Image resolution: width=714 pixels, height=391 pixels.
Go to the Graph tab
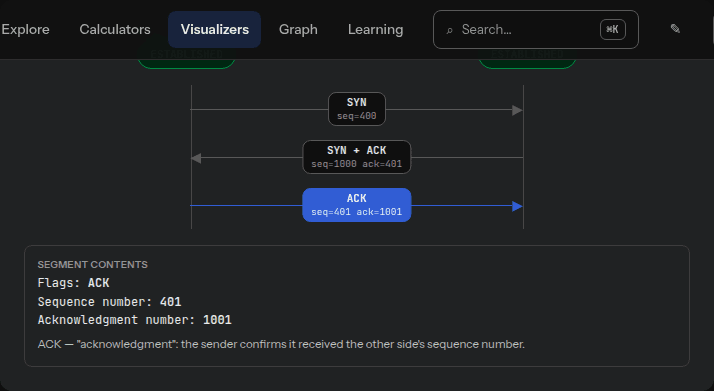click(x=298, y=30)
